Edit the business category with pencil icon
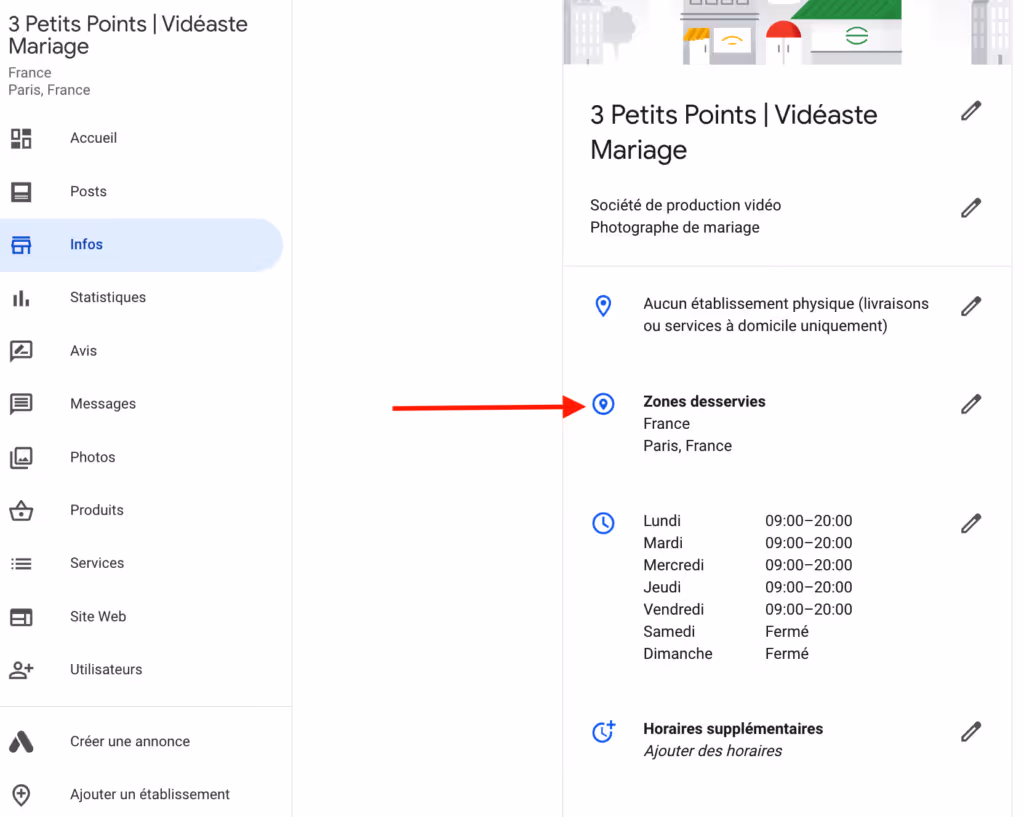1024x817 pixels. pyautogui.click(x=971, y=208)
